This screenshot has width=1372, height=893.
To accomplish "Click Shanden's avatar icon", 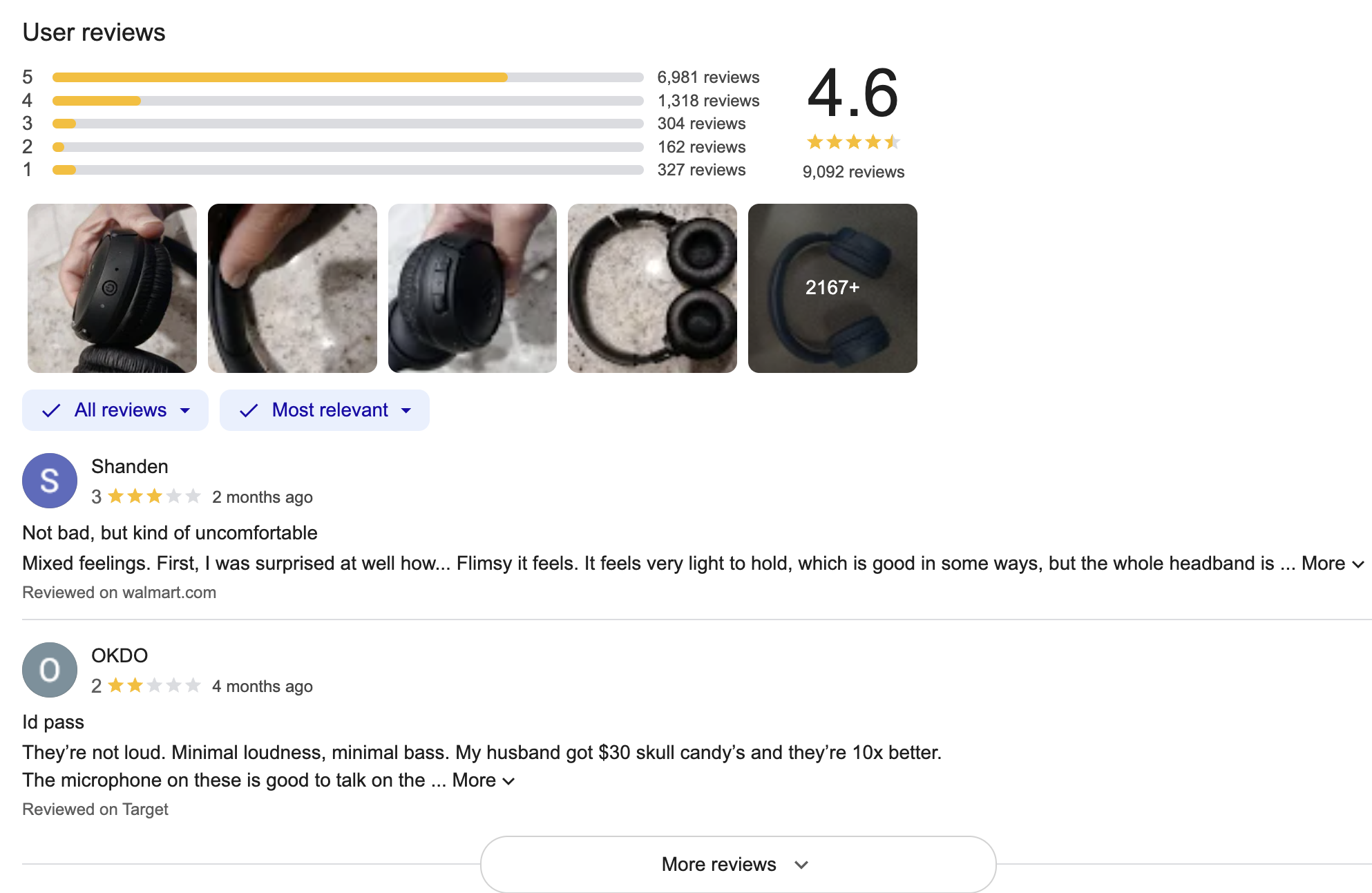I will [x=49, y=480].
